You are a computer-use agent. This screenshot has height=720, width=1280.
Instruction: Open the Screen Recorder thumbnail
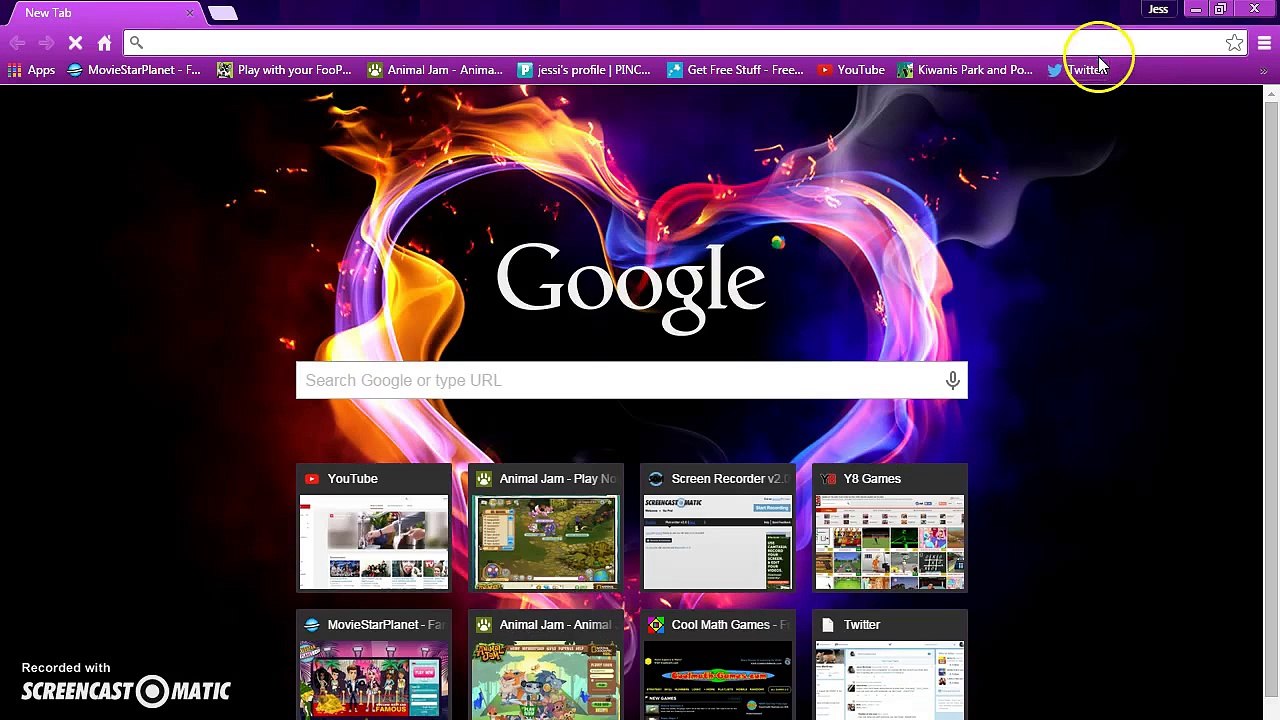pos(718,528)
